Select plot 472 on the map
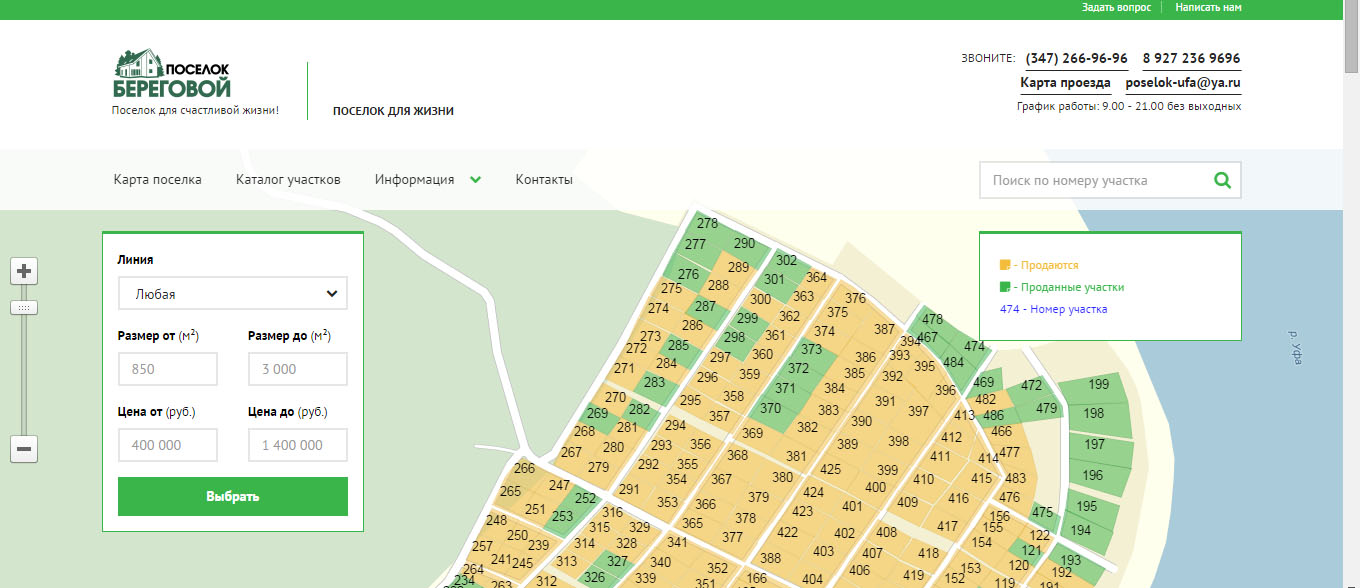This screenshot has height=588, width=1360. [1031, 386]
